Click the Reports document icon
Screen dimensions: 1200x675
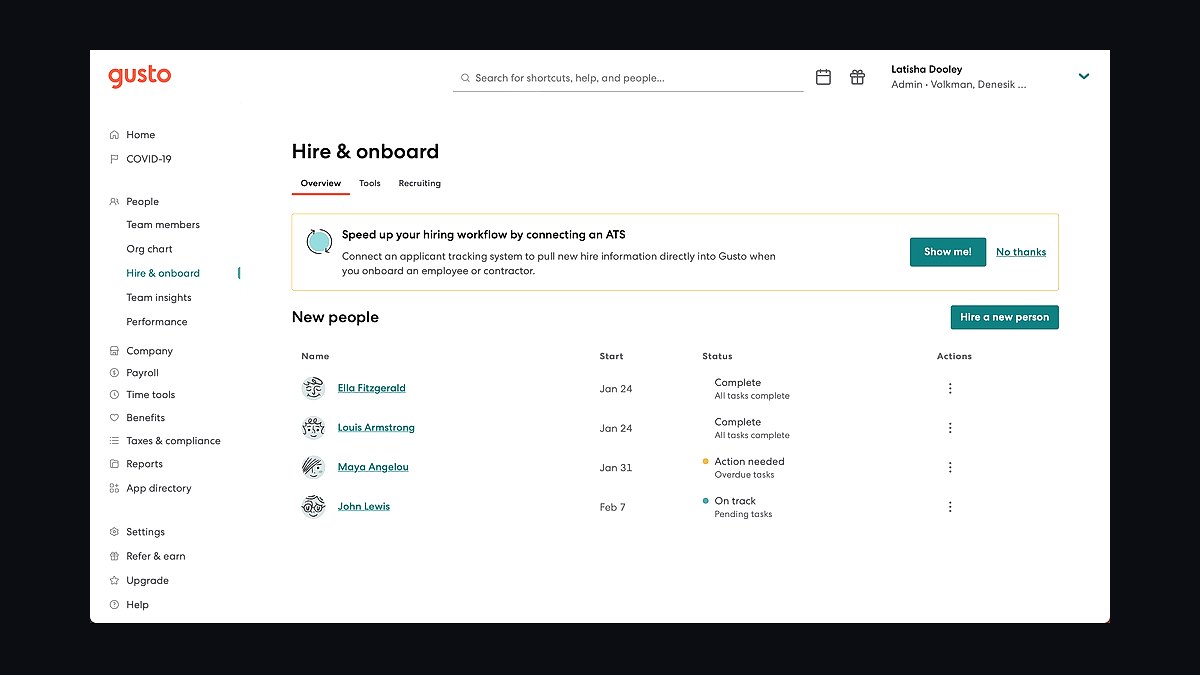point(114,464)
